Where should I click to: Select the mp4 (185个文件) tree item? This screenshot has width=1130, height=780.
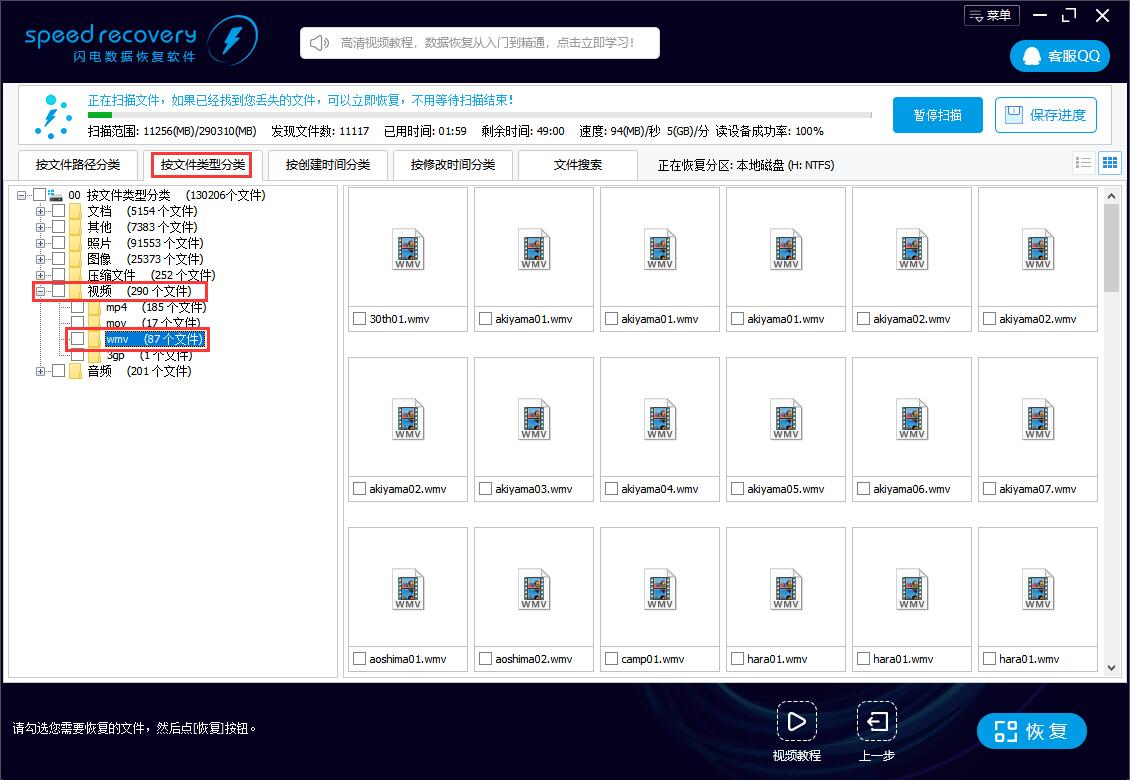(156, 307)
